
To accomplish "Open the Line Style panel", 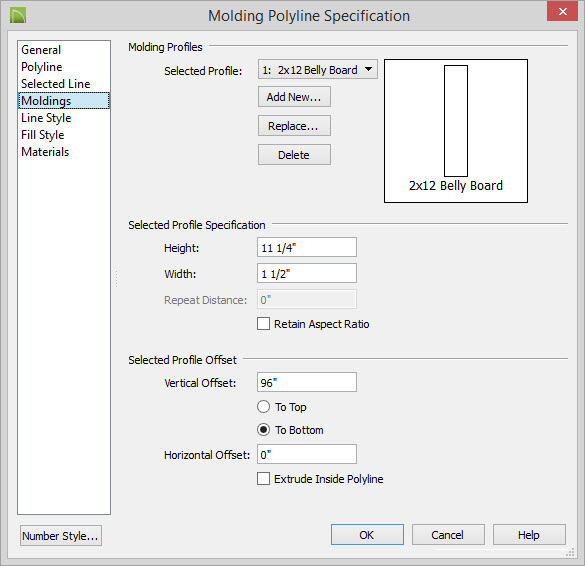I will (x=46, y=118).
